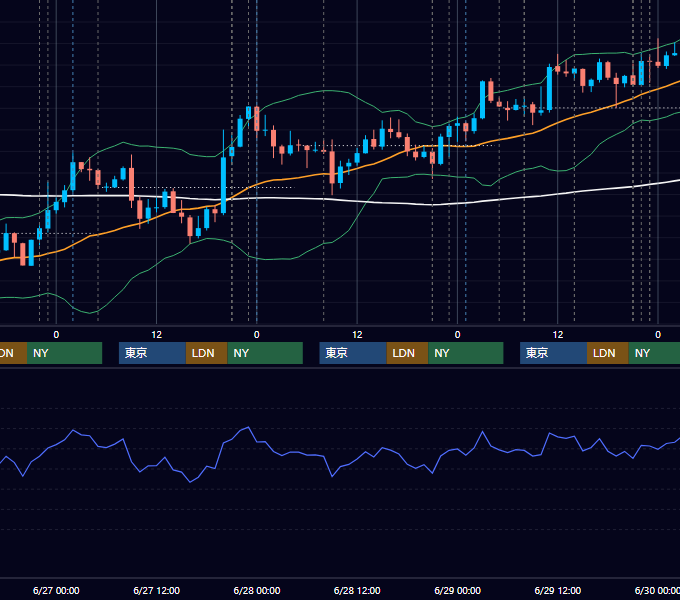This screenshot has height=600, width=680.
Task: Click the hour label 12 above 6/27 12:00
Action: 157,335
